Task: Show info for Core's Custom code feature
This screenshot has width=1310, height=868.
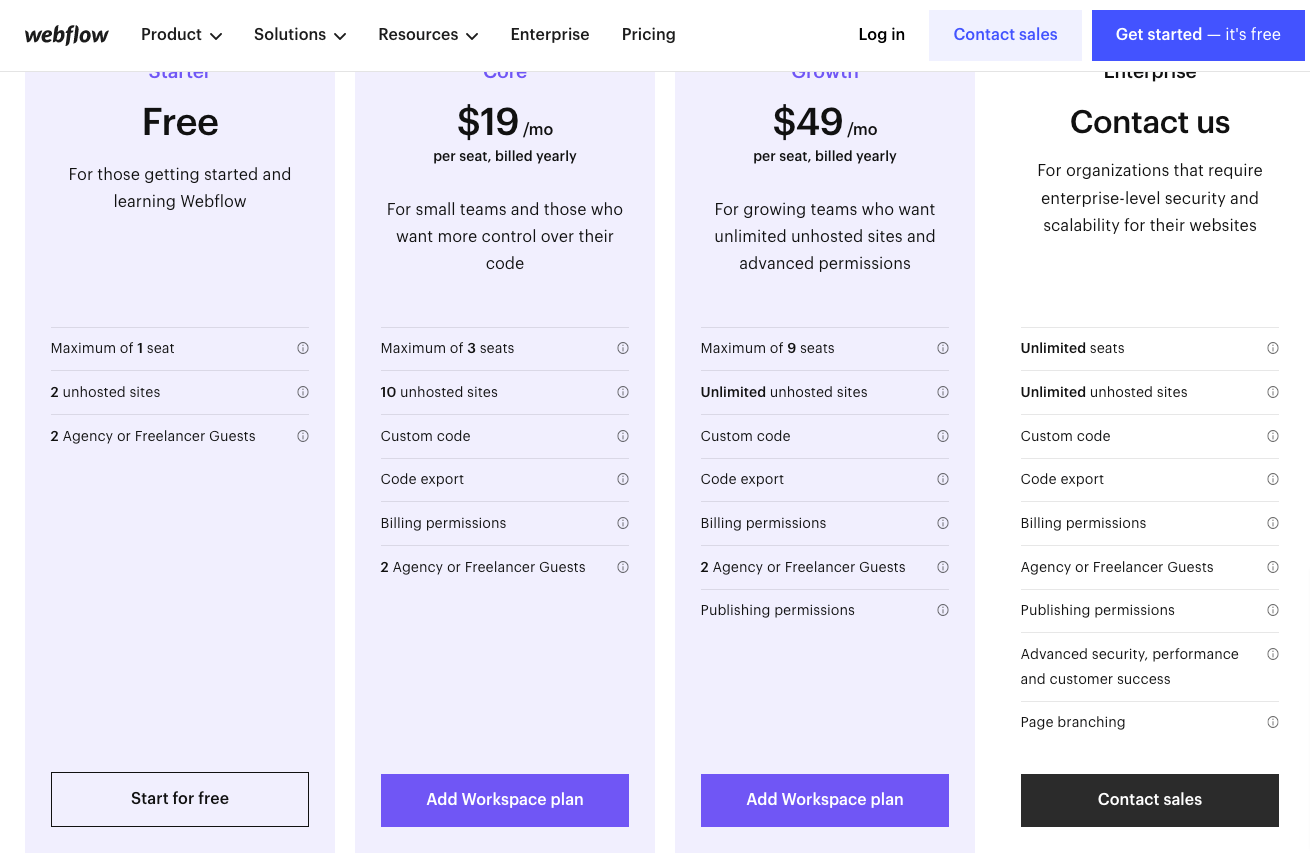Action: click(x=623, y=436)
